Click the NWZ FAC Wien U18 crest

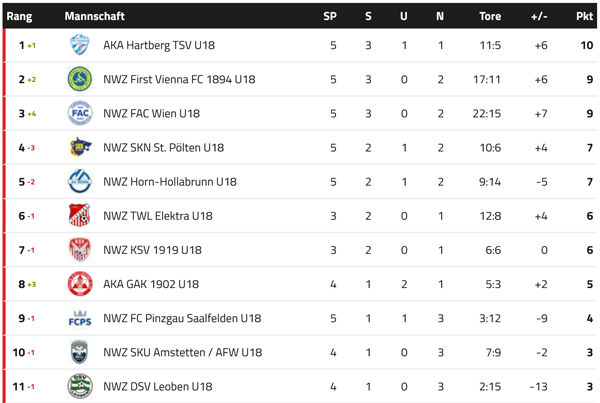point(80,113)
